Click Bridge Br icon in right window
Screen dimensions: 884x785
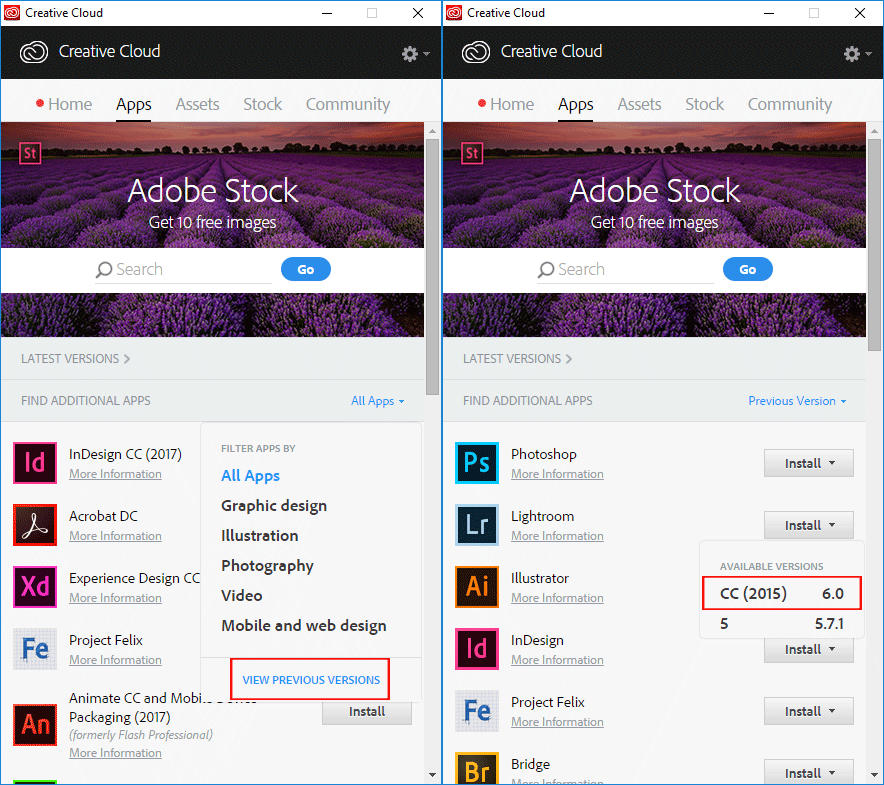coord(477,768)
